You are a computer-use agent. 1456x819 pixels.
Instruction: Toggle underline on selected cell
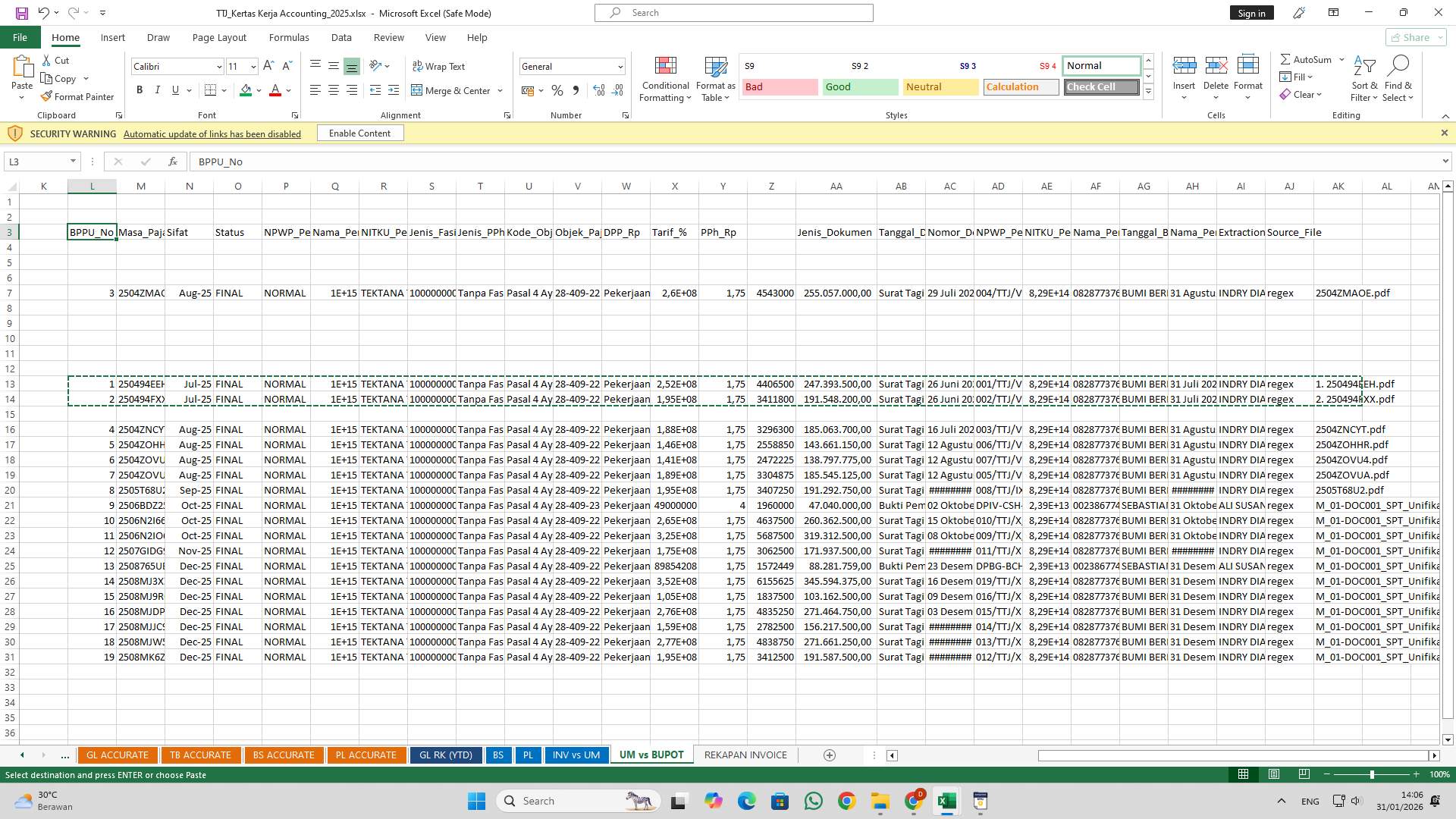pyautogui.click(x=174, y=89)
